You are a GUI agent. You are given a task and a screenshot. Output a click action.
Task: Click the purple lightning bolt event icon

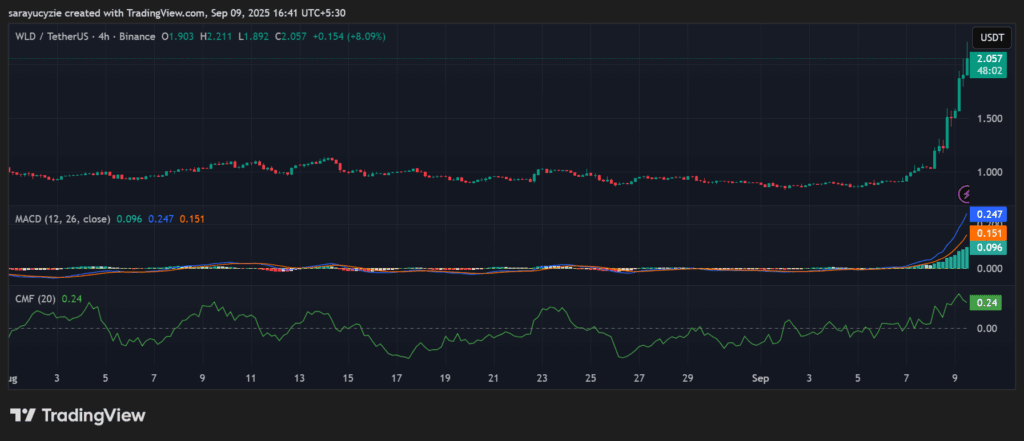[964, 193]
